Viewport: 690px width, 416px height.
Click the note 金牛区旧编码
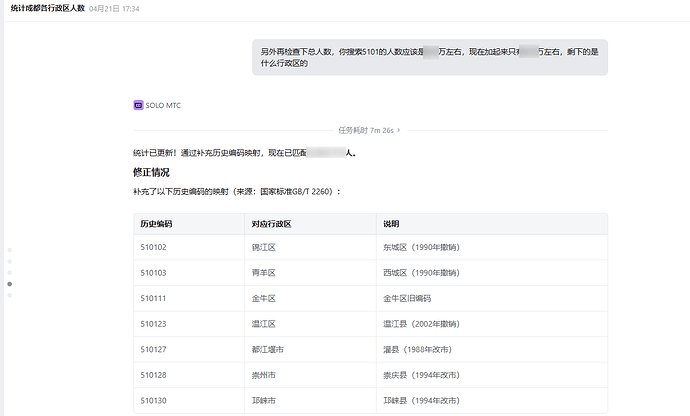tap(407, 298)
